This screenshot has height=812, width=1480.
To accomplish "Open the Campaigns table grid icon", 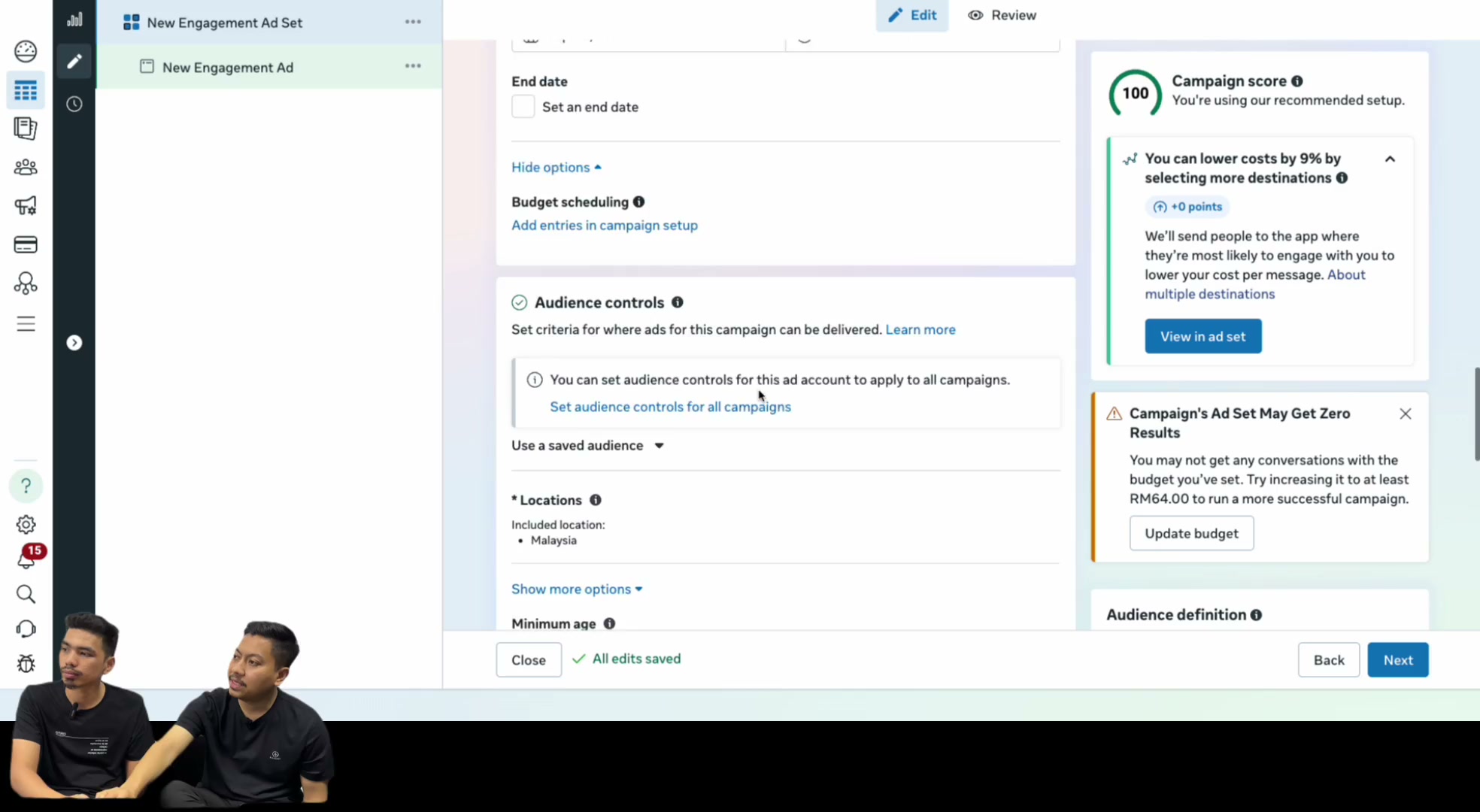I will (x=26, y=90).
